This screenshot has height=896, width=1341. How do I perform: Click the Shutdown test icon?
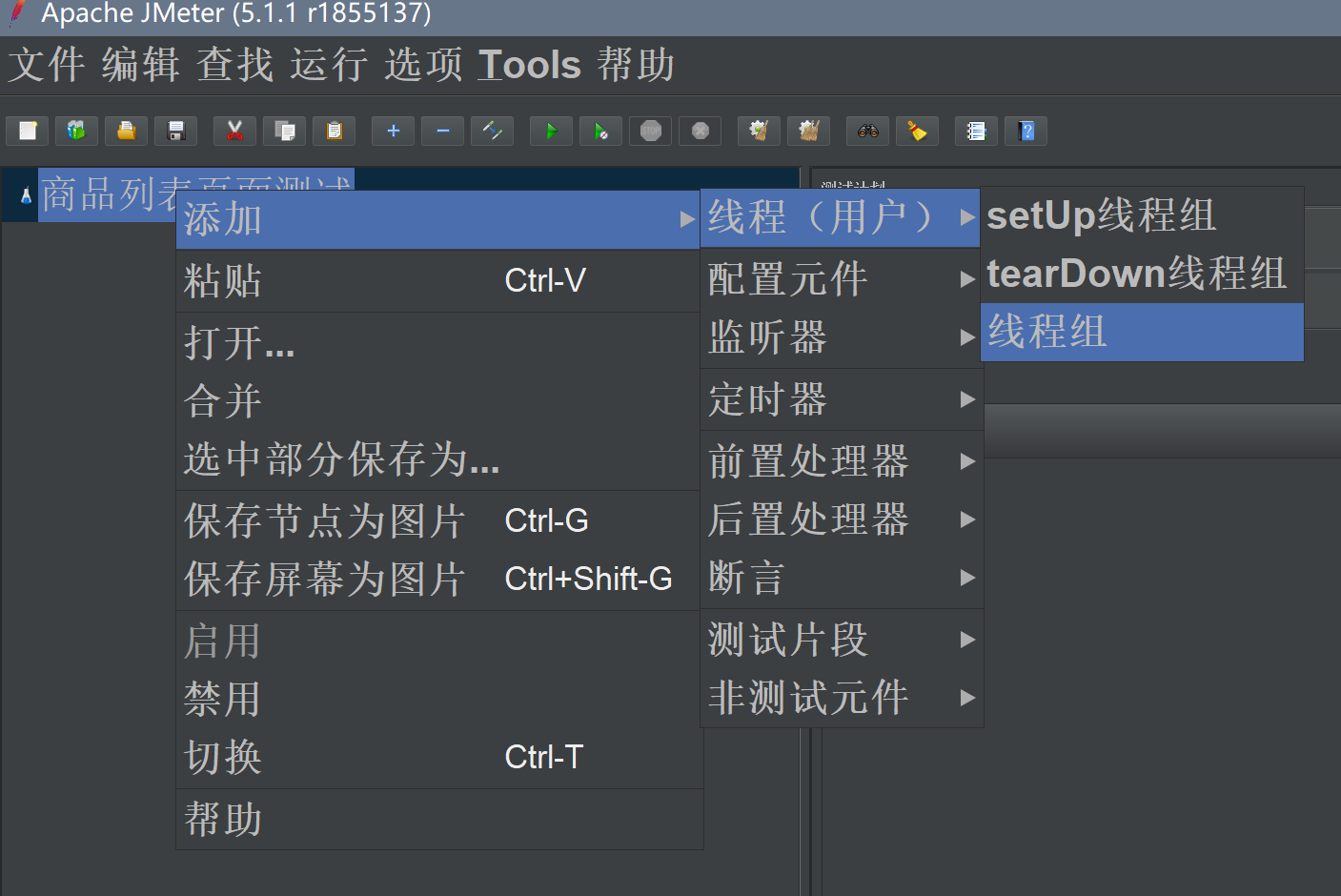click(700, 131)
